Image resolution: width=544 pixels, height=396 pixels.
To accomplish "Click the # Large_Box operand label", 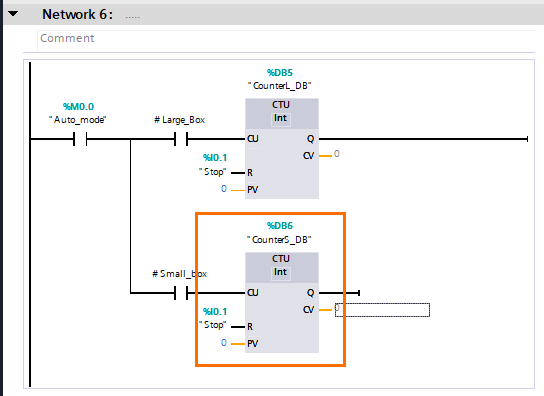I will pyautogui.click(x=179, y=120).
